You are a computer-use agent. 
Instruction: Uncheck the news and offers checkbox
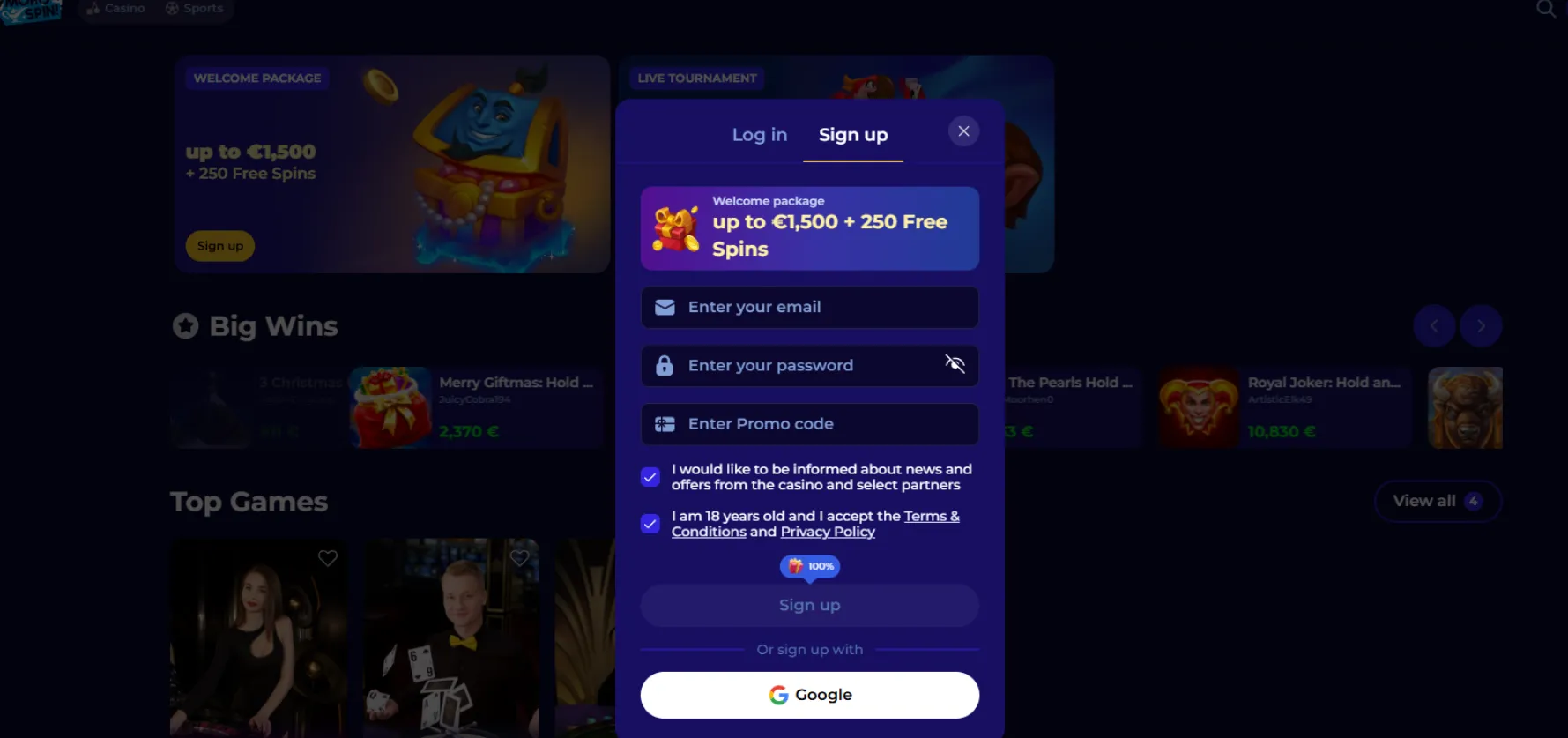tap(650, 477)
